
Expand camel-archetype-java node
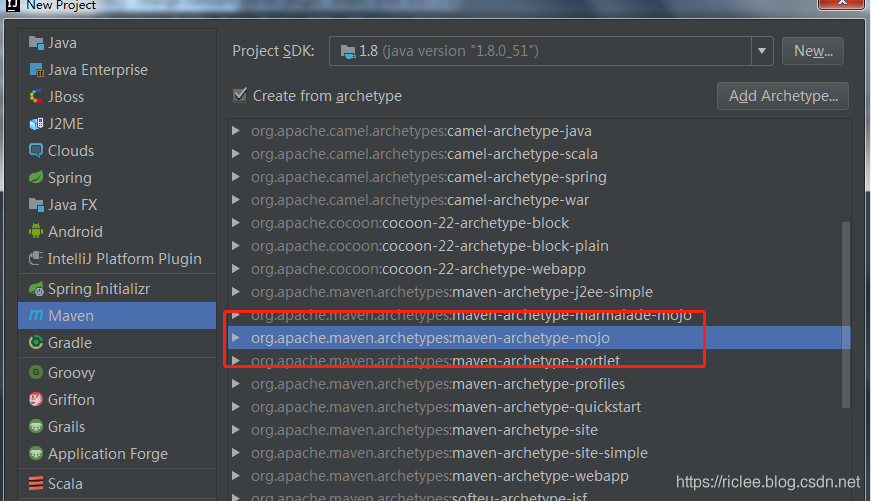pyautogui.click(x=236, y=131)
